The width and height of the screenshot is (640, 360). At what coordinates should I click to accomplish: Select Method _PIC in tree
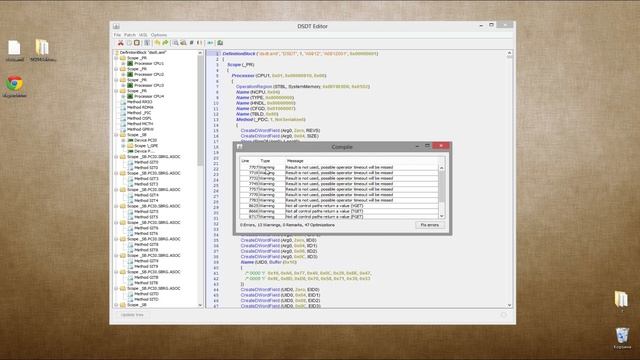point(139,113)
